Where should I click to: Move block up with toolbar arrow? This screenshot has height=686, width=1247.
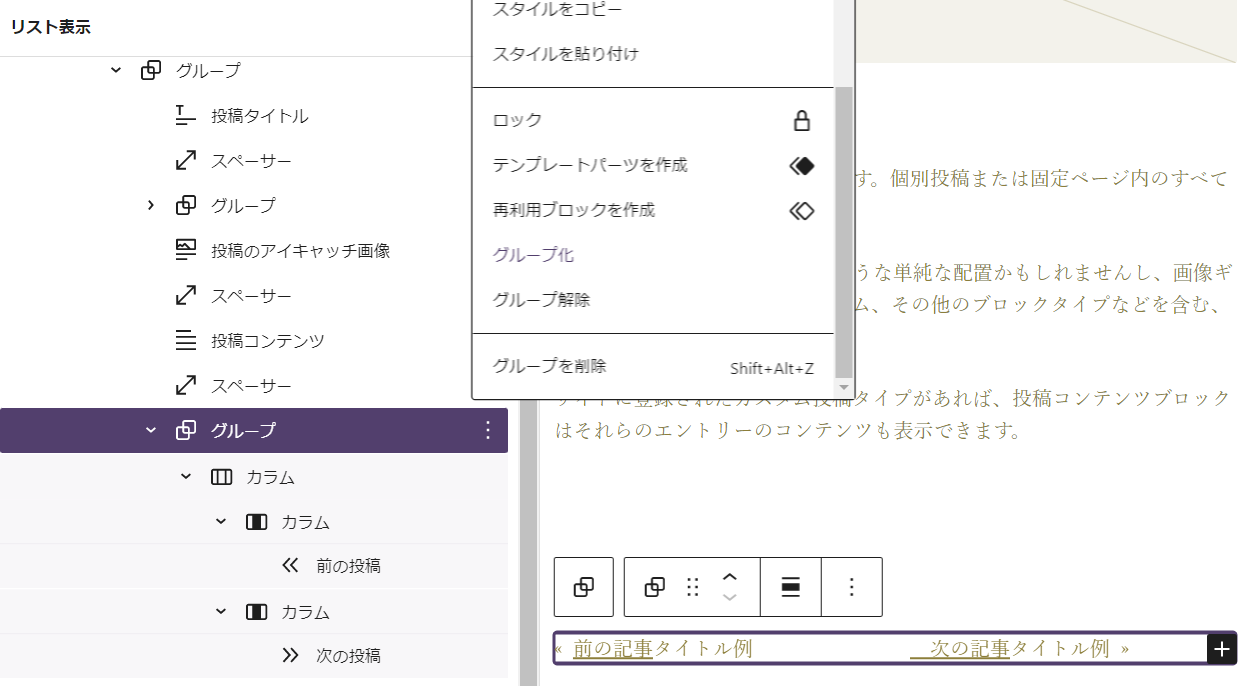click(x=730, y=577)
